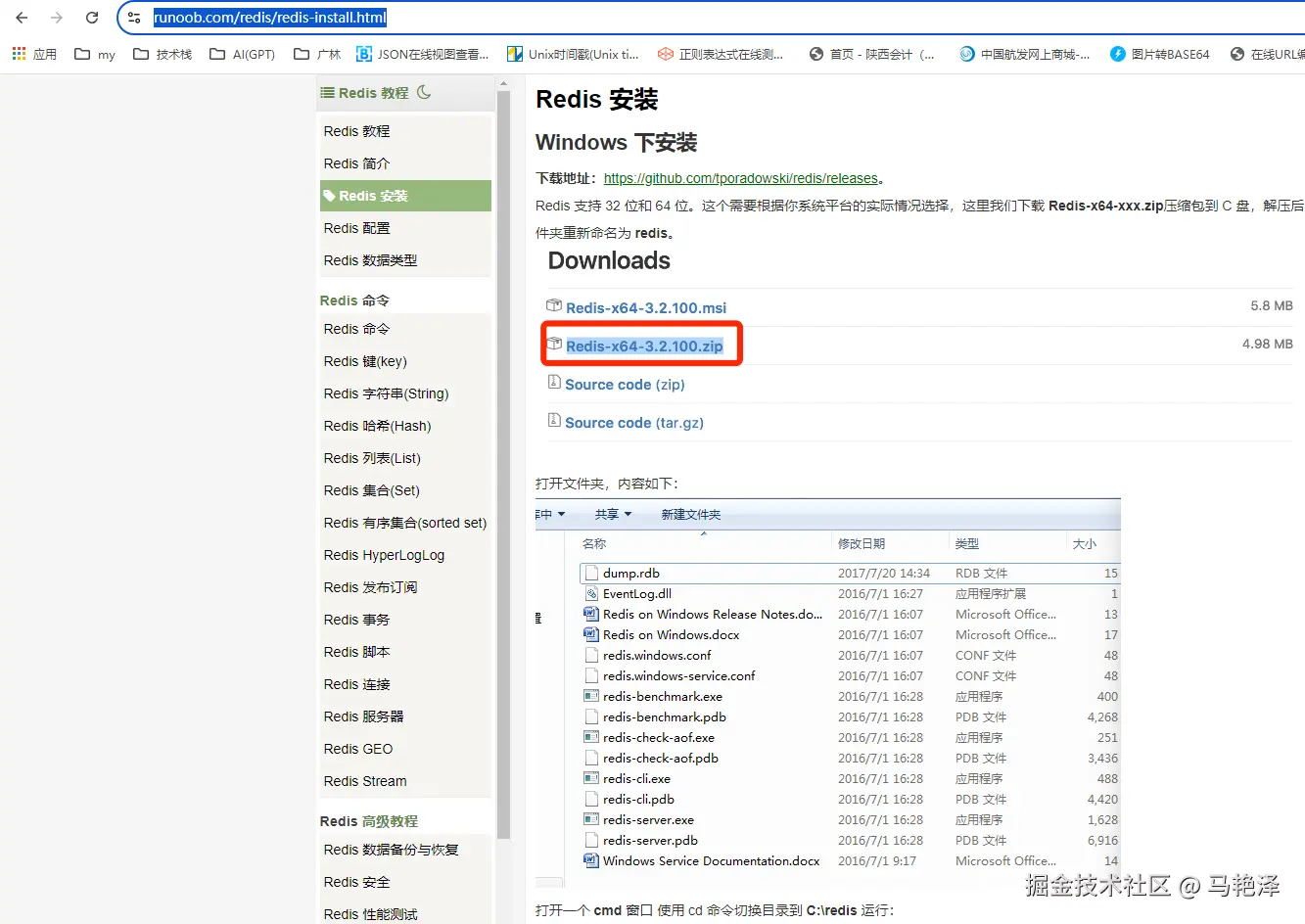Toggle night mode with the moon icon

(x=424, y=92)
